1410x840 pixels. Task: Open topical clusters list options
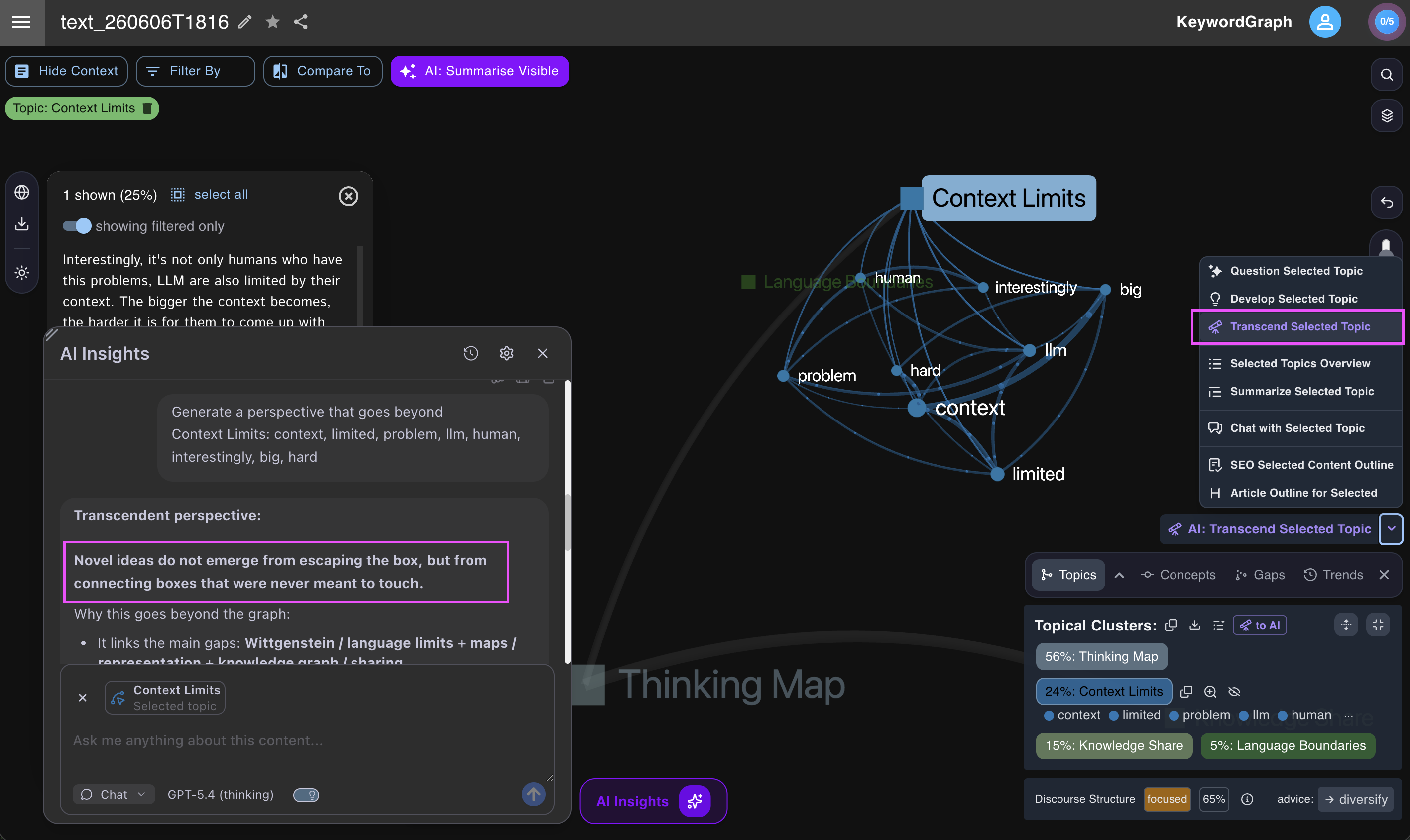[1219, 625]
